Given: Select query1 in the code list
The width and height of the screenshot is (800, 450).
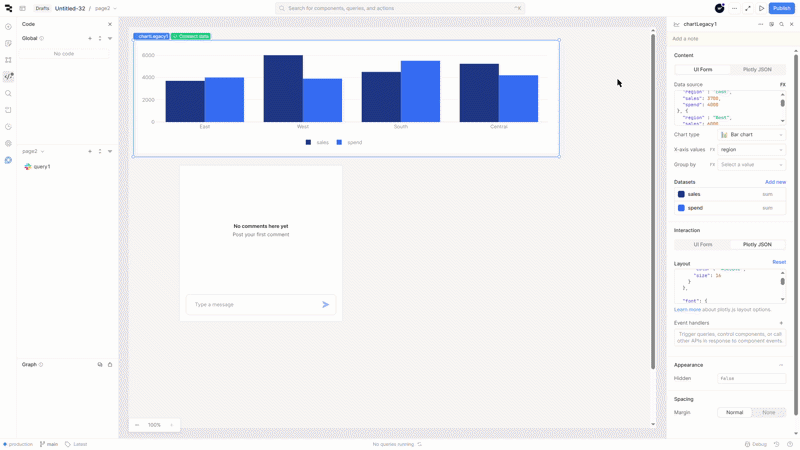Looking at the screenshot, I should [x=41, y=167].
